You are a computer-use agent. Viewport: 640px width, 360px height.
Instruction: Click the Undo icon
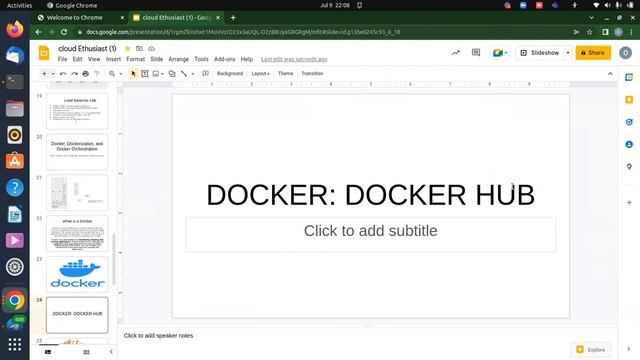pos(63,73)
